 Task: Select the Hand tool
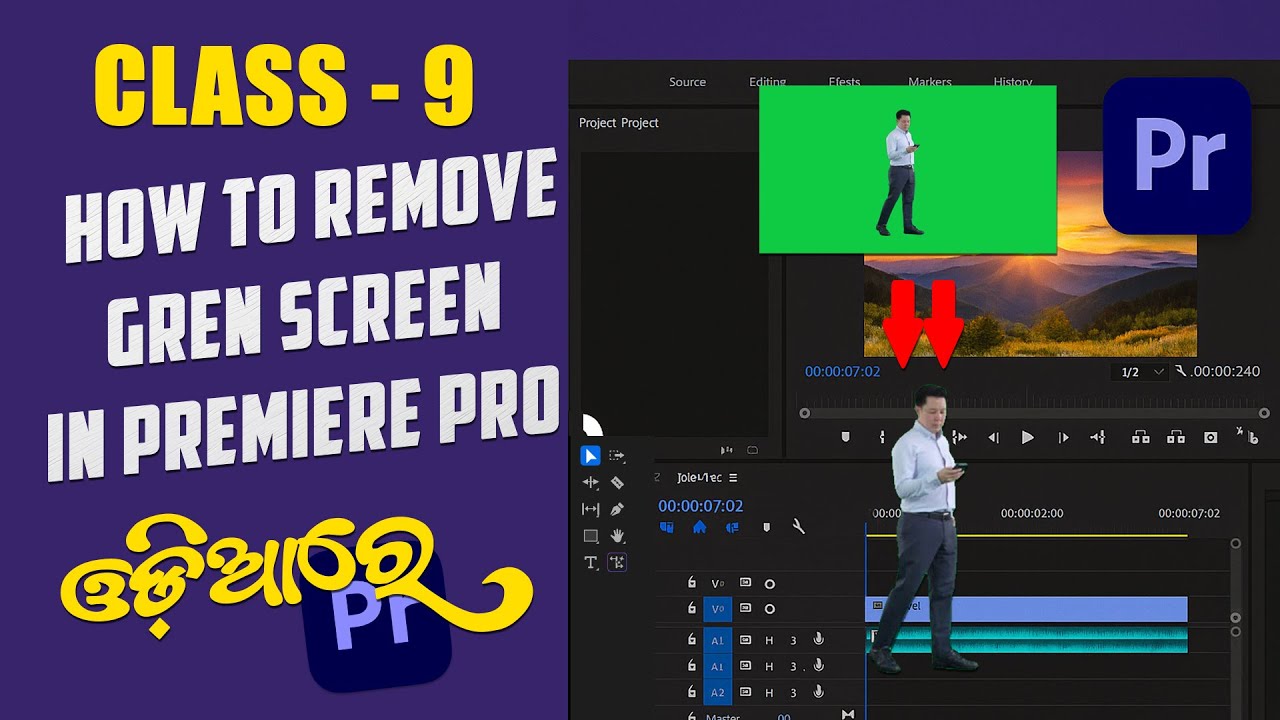tap(617, 536)
